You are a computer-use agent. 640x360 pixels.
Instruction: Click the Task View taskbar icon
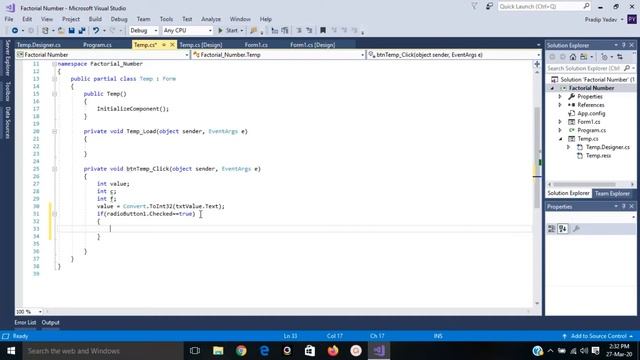195,351
